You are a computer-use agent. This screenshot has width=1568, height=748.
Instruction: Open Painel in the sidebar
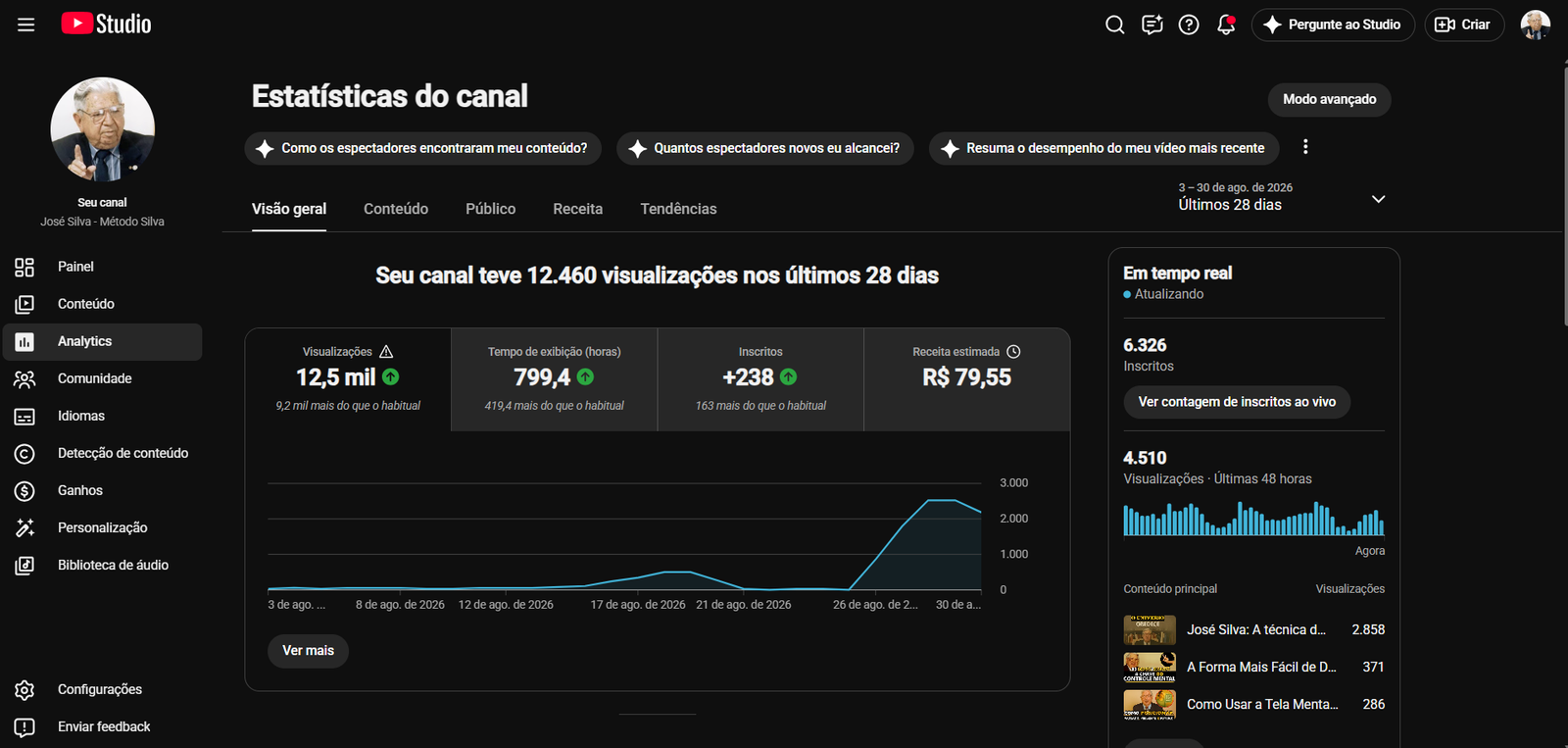pos(103,267)
